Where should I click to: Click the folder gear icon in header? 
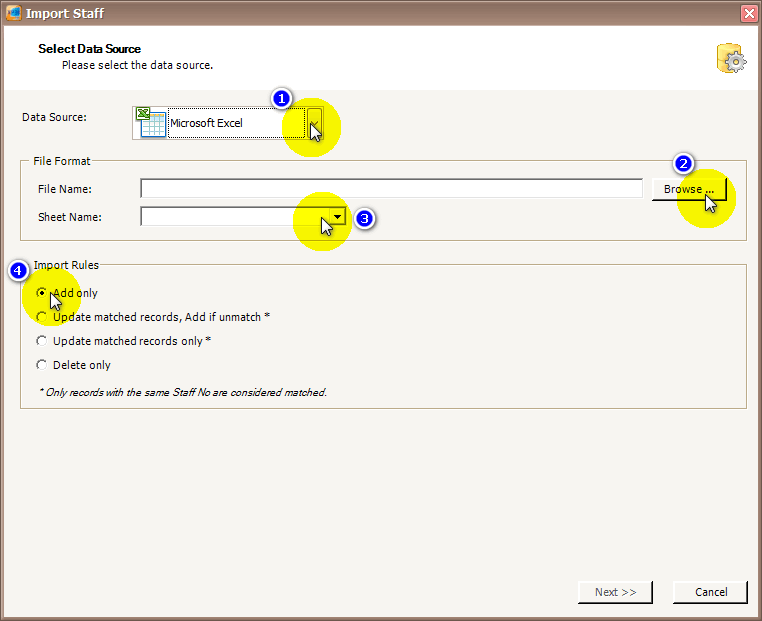point(731,59)
